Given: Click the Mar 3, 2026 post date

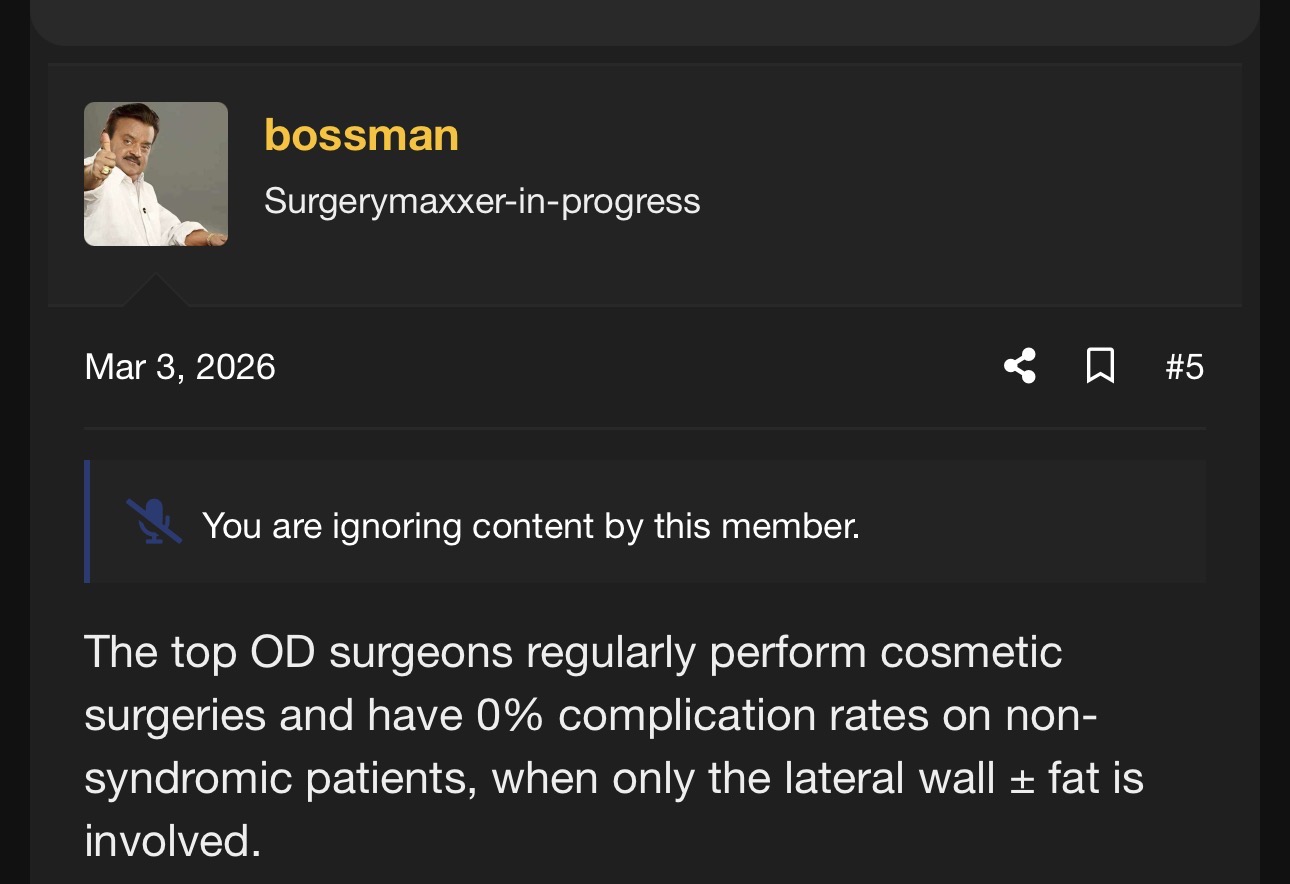Looking at the screenshot, I should [x=180, y=367].
